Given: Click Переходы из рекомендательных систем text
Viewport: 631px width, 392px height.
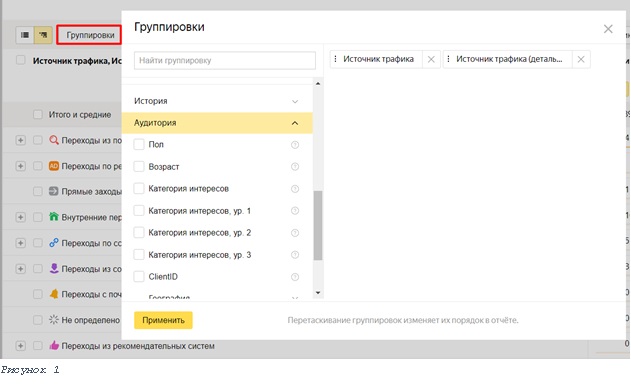Looking at the screenshot, I should 138,346.
